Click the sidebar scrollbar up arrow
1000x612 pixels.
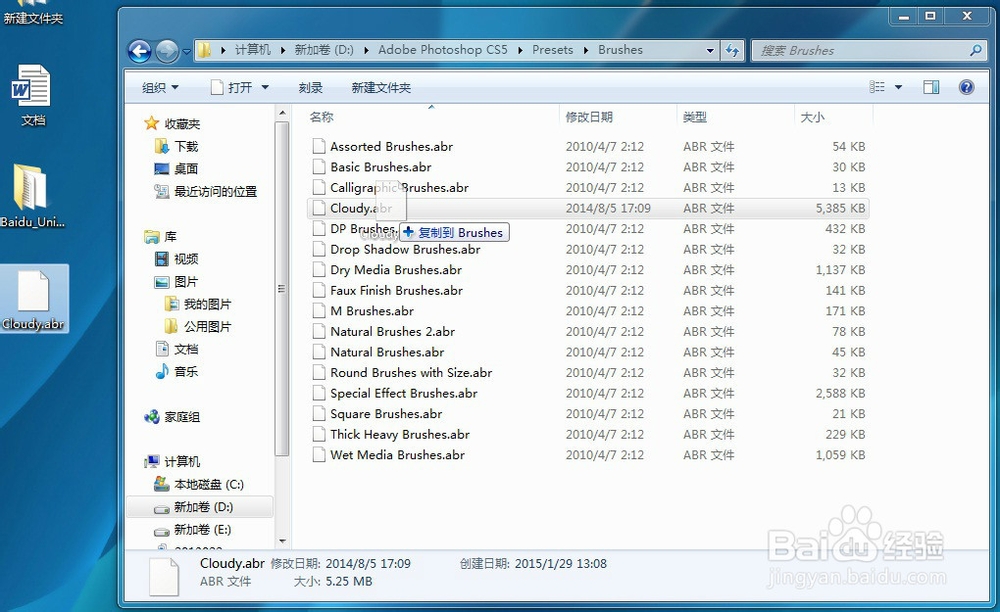point(282,113)
